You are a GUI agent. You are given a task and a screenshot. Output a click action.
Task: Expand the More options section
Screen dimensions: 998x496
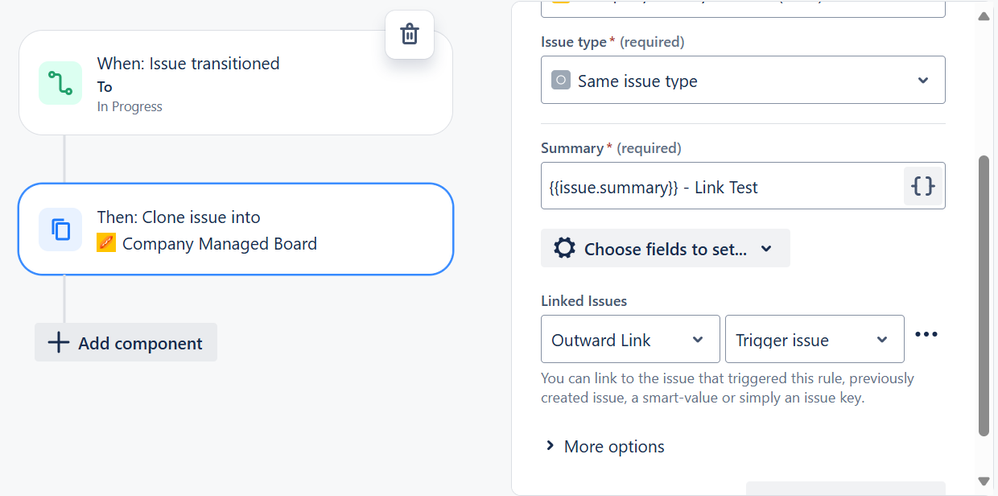(604, 447)
